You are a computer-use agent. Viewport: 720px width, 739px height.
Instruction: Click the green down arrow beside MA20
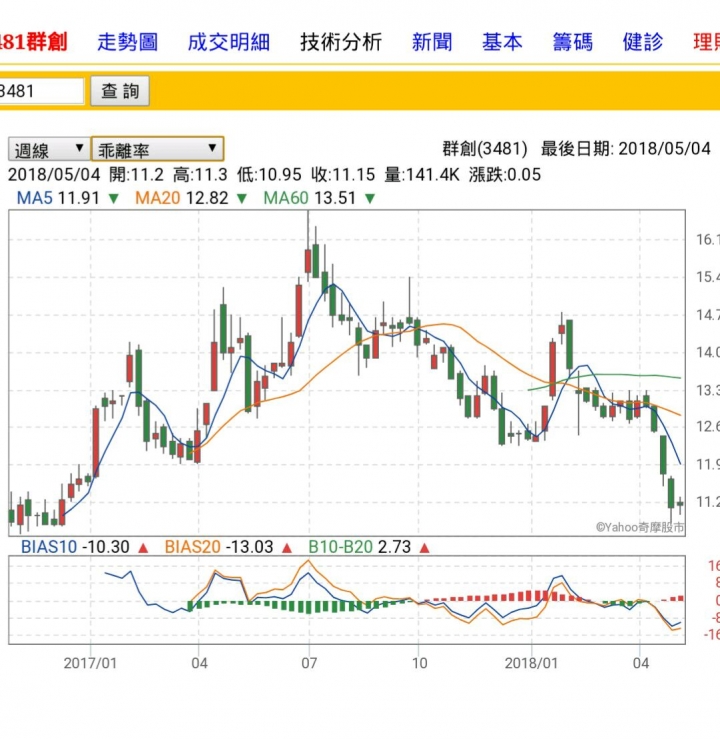pos(242,199)
